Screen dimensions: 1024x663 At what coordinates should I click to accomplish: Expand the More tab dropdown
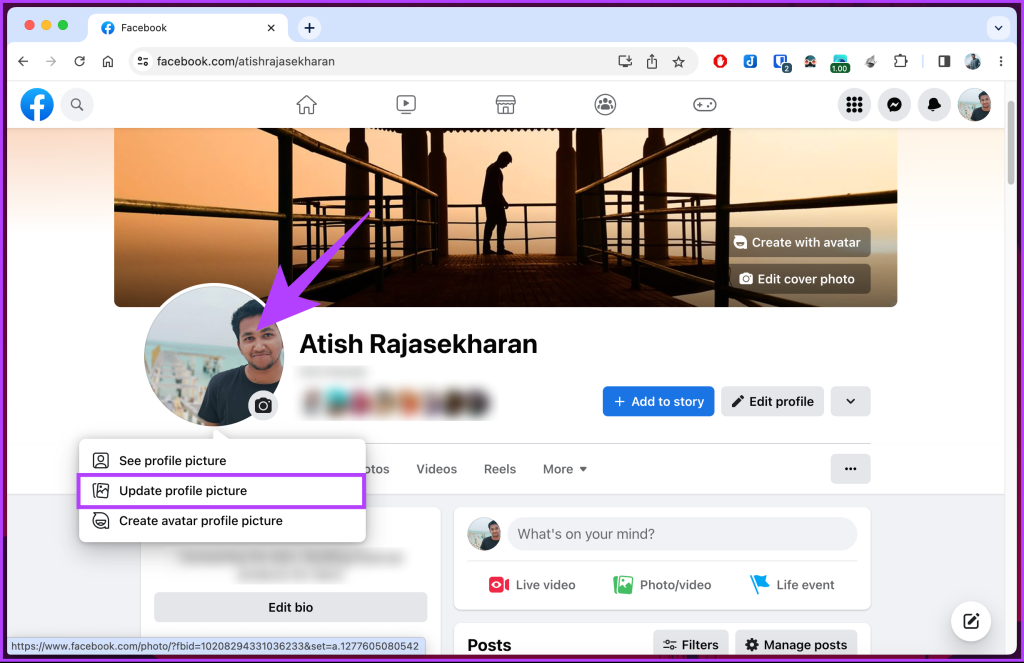pyautogui.click(x=564, y=468)
